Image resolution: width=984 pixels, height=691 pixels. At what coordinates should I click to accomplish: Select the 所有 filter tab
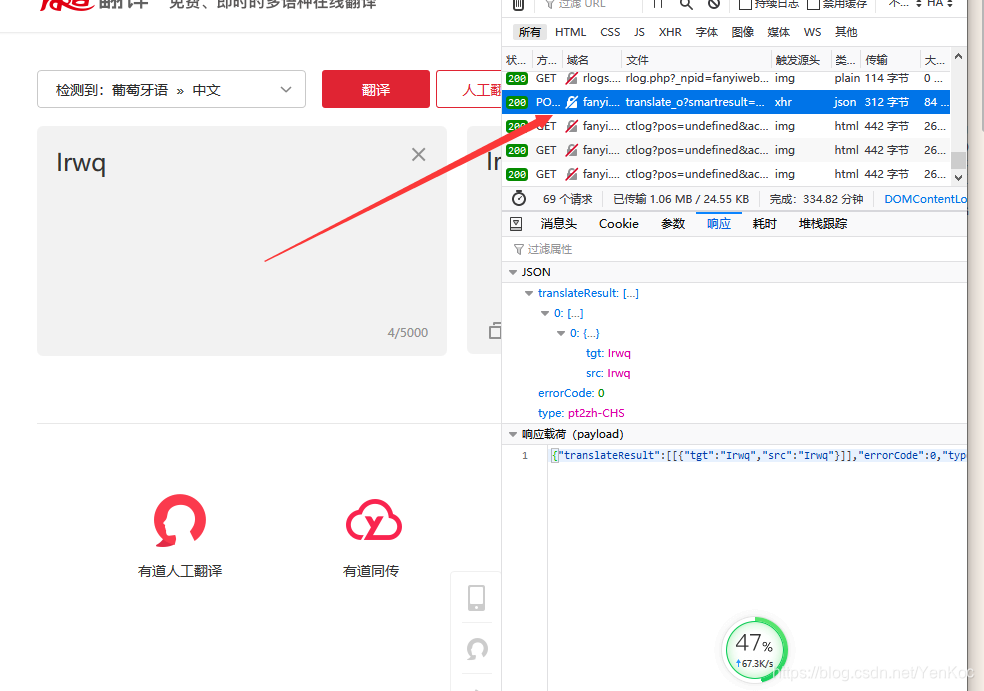[530, 32]
